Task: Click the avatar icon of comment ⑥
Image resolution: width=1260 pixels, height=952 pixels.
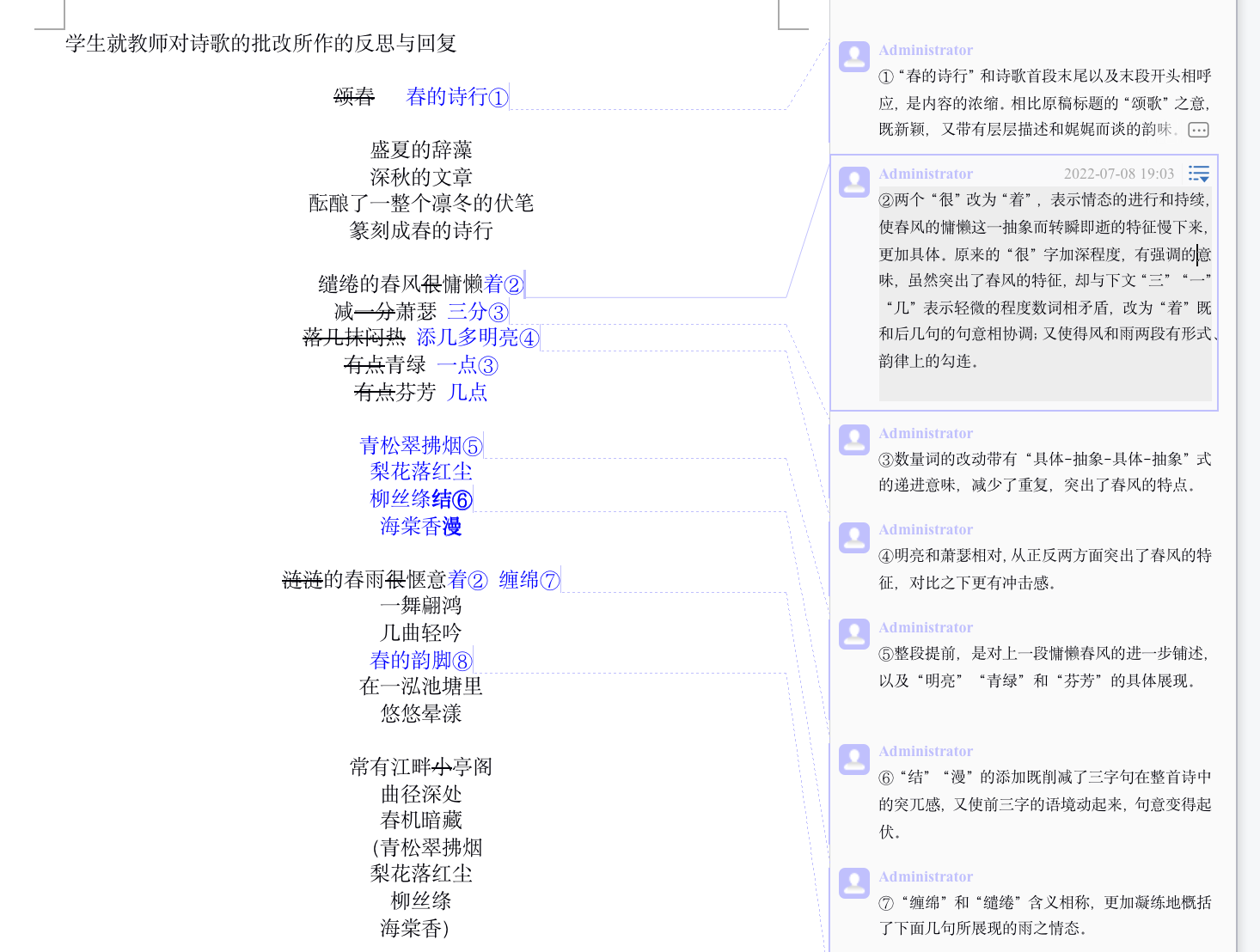Action: [854, 759]
